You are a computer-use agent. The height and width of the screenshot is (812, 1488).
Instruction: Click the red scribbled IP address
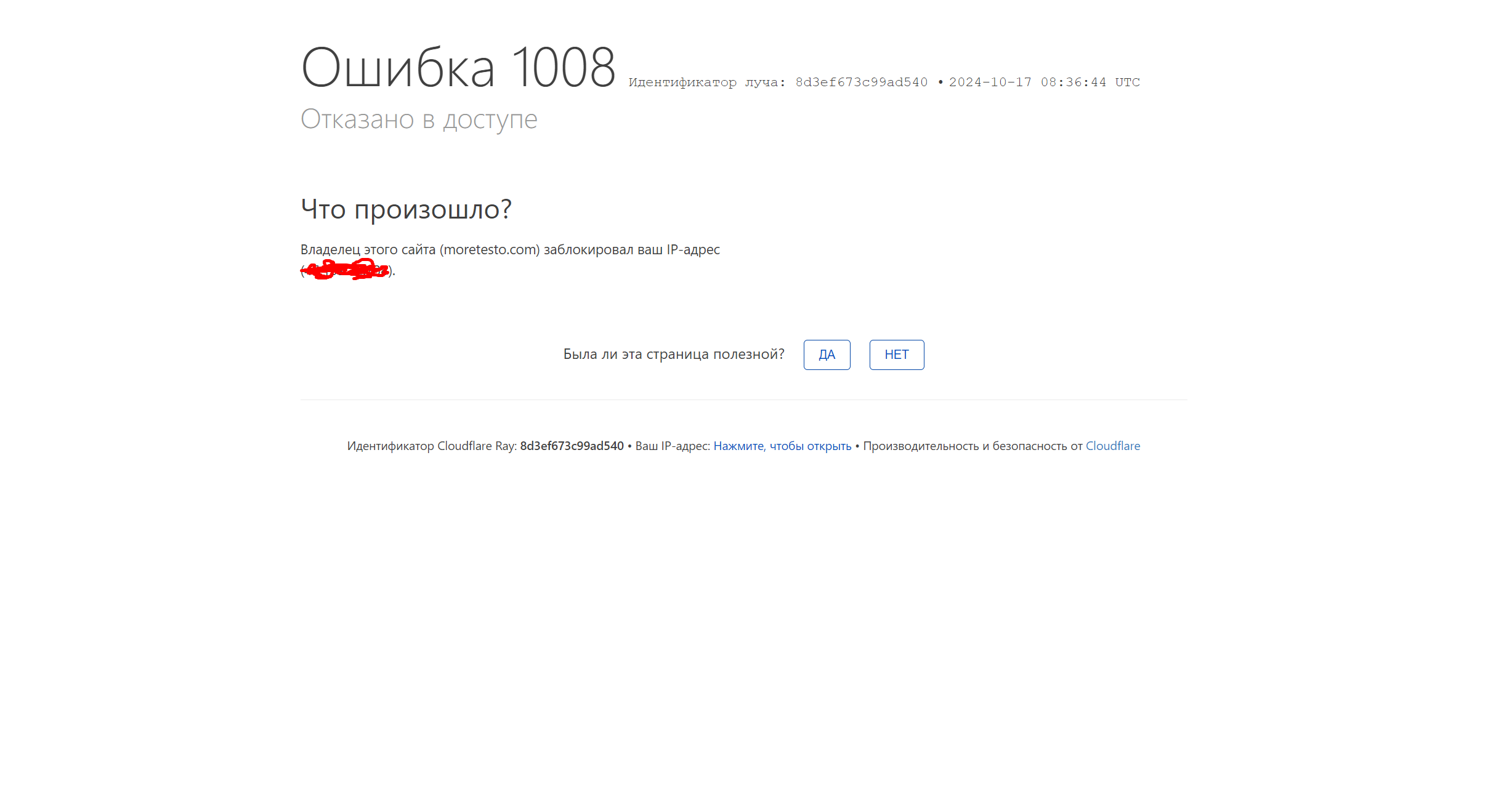pyautogui.click(x=346, y=270)
